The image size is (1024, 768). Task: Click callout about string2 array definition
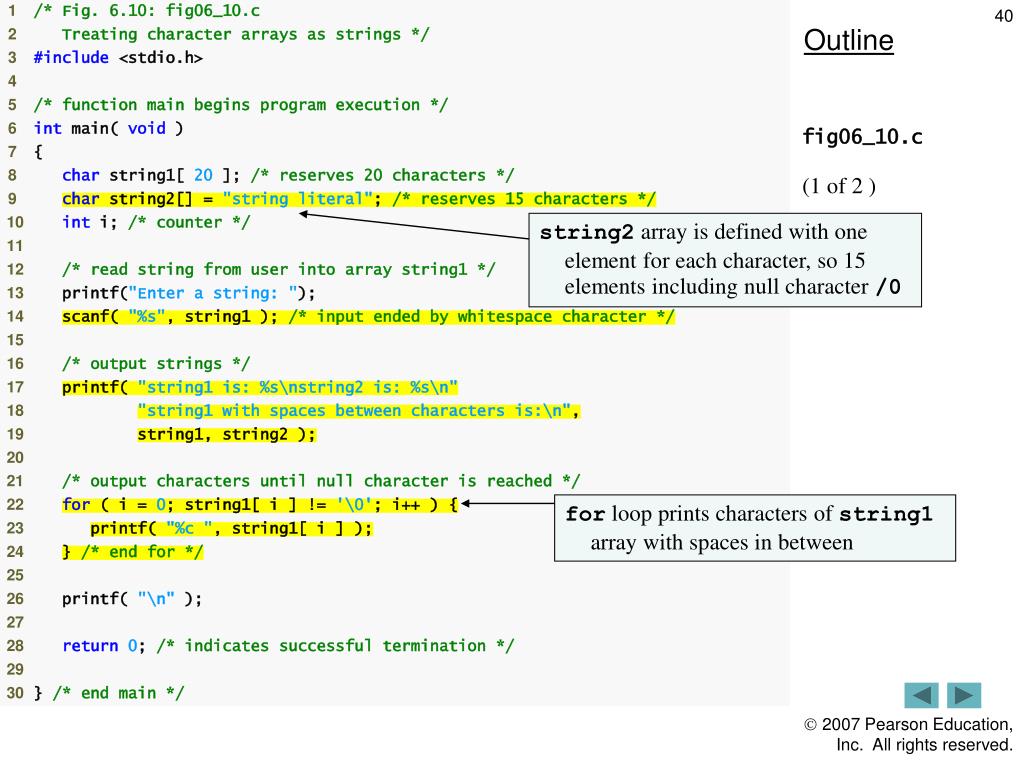click(725, 260)
